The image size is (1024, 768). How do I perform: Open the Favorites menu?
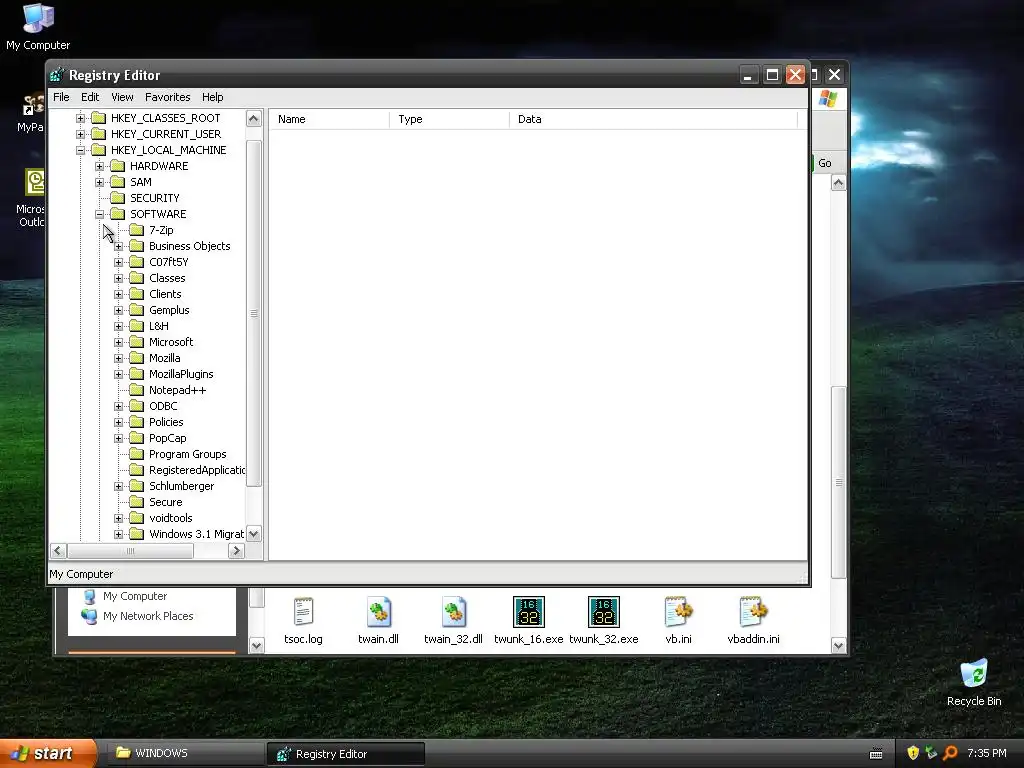pos(168,97)
